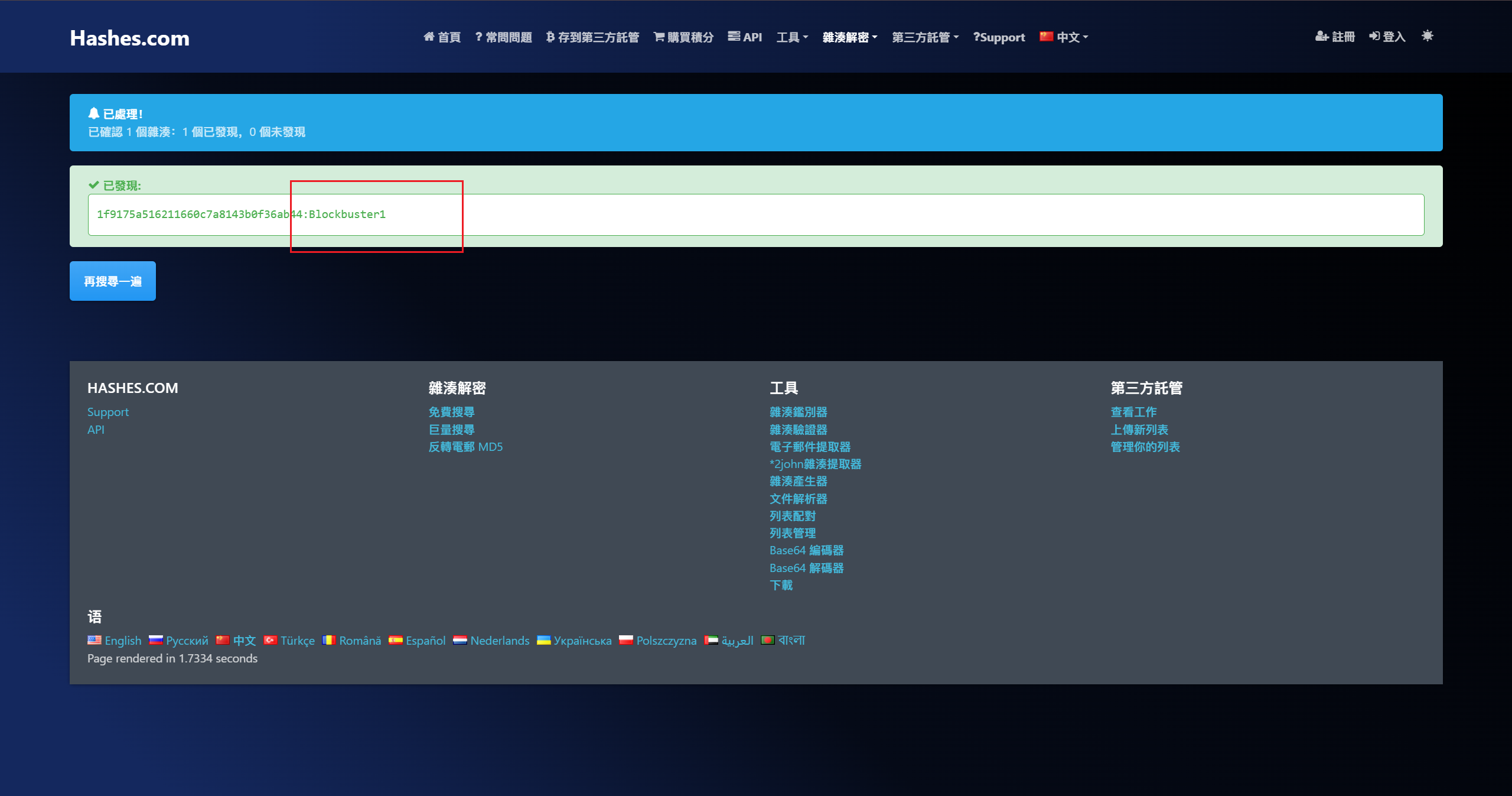This screenshot has height=796, width=1512.
Task: Open the ?Support menu item
Action: [x=999, y=37]
